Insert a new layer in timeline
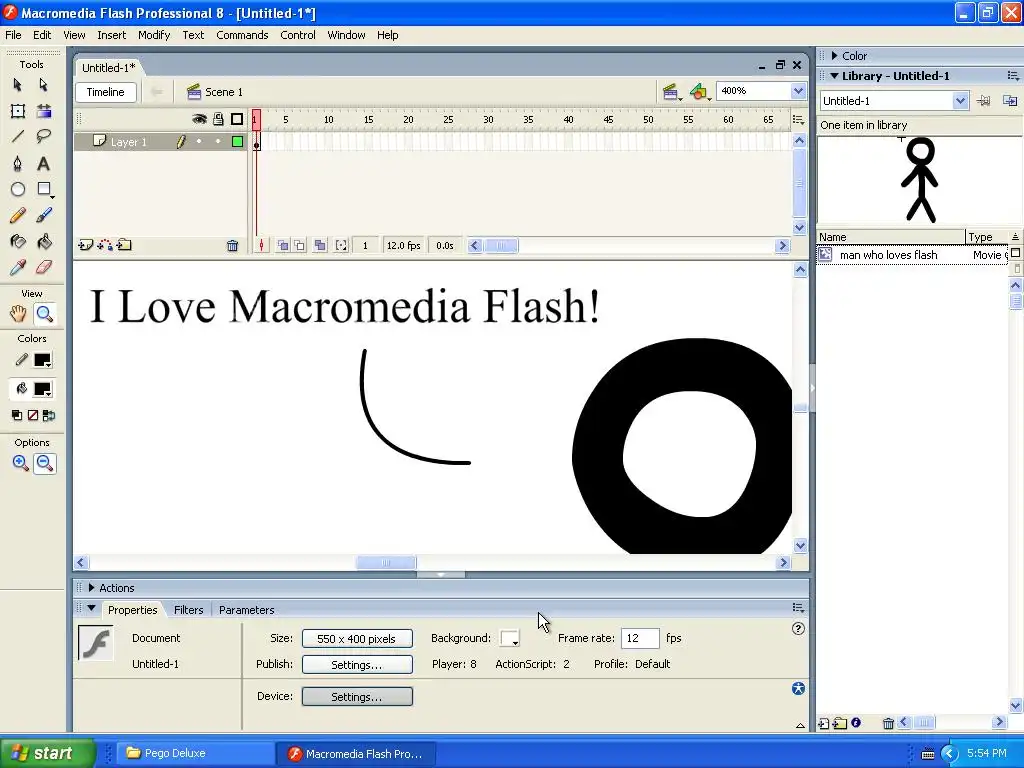The height and width of the screenshot is (768, 1024). click(x=85, y=246)
